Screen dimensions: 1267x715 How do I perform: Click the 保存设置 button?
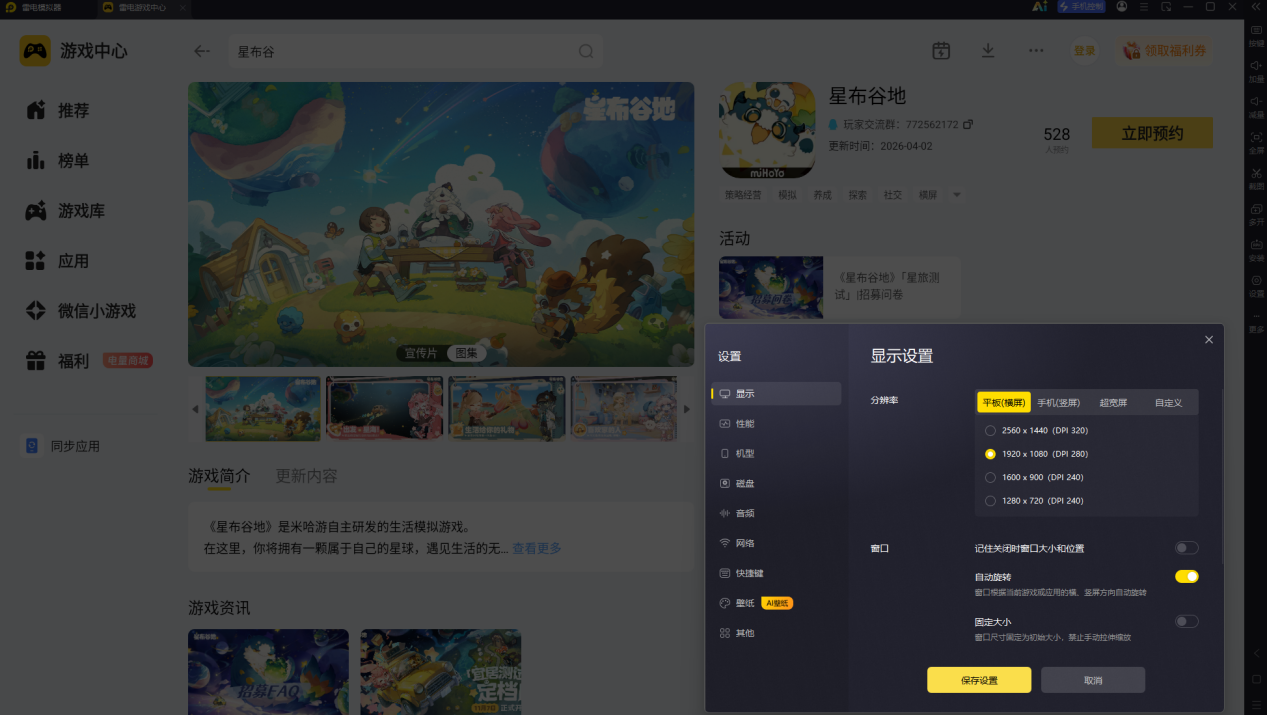pos(979,680)
